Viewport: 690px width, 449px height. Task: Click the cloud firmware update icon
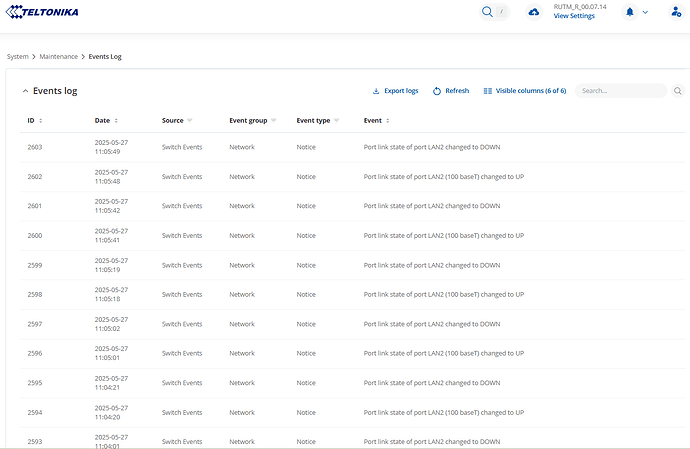pyautogui.click(x=534, y=12)
